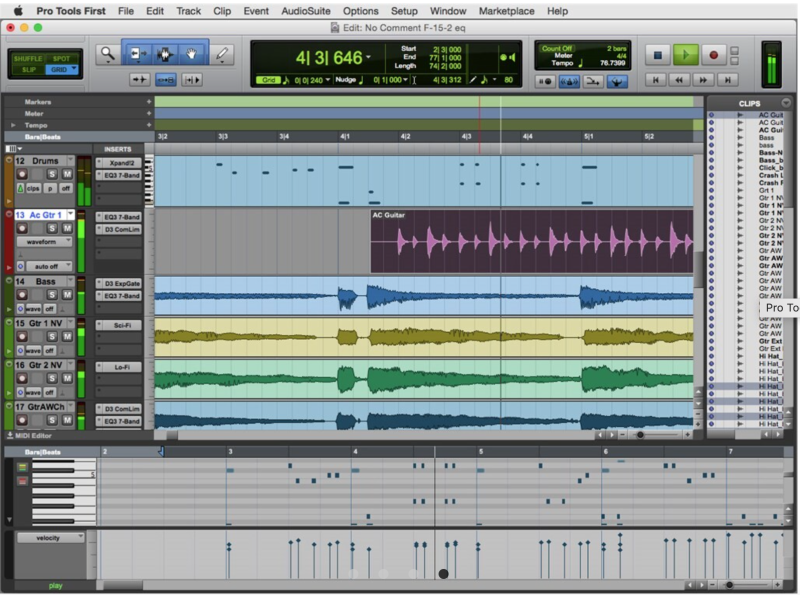The width and height of the screenshot is (800, 595).
Task: Go to End transport button
Action: coord(728,80)
